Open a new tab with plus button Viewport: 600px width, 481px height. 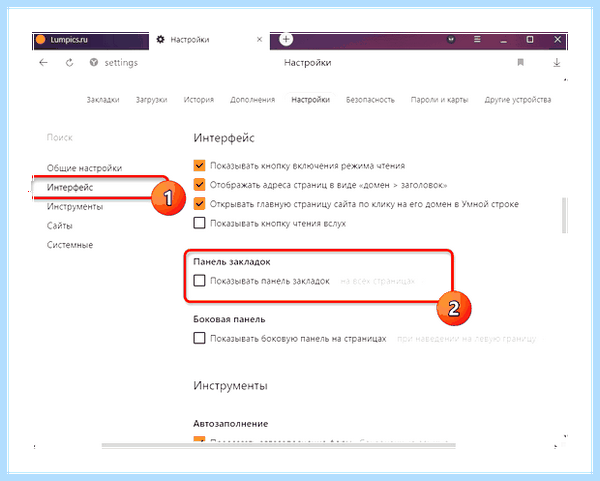click(x=286, y=39)
